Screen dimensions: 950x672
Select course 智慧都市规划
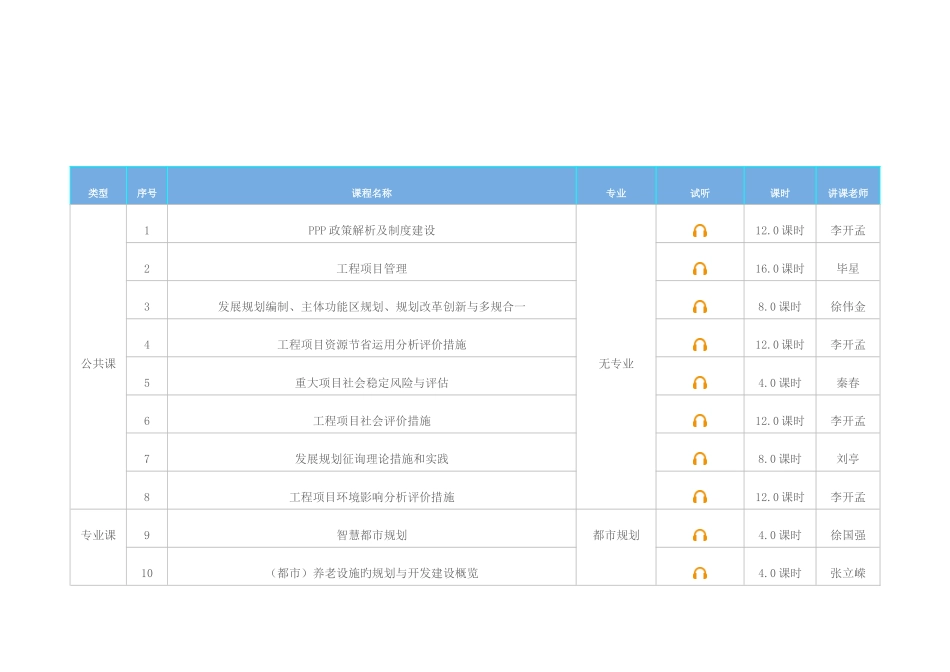click(x=371, y=535)
